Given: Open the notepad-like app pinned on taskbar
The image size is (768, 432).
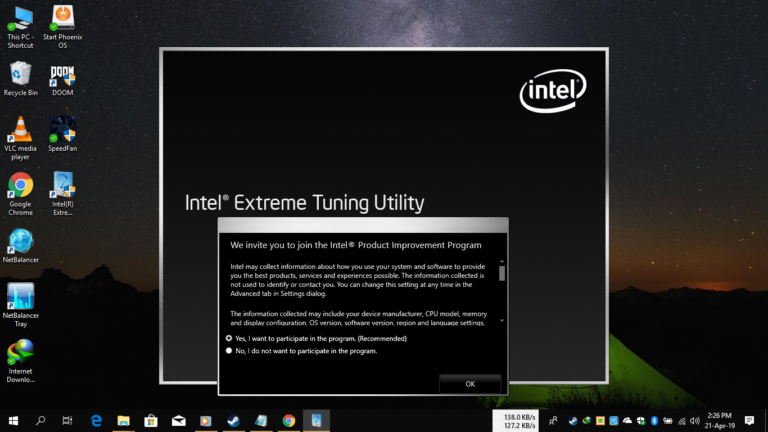Looking at the screenshot, I should [x=261, y=421].
